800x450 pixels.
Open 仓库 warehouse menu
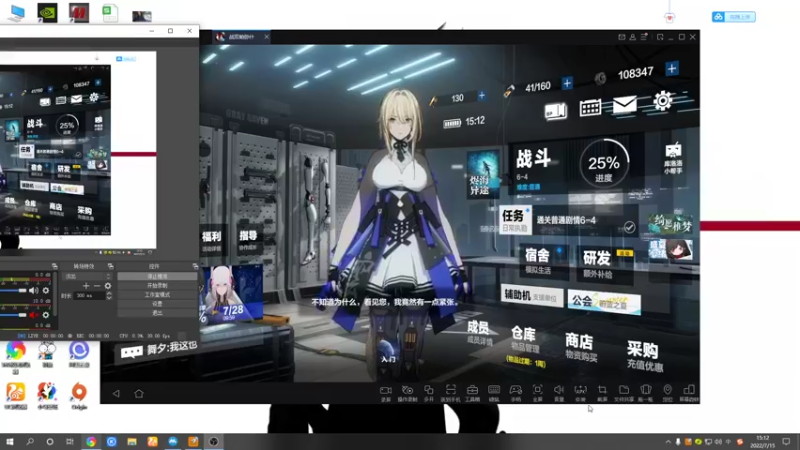click(524, 340)
